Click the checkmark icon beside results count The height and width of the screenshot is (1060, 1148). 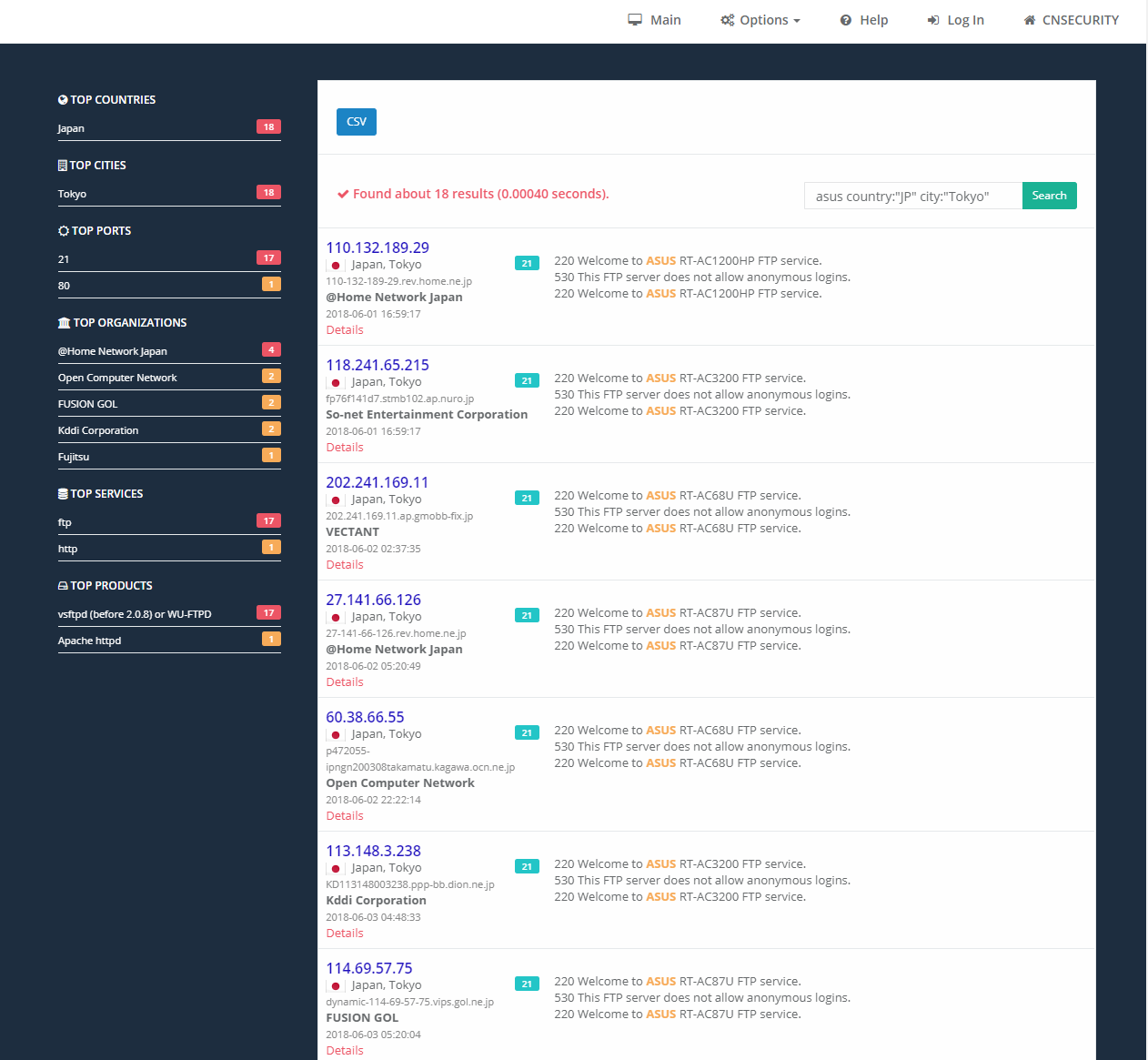pyautogui.click(x=343, y=194)
